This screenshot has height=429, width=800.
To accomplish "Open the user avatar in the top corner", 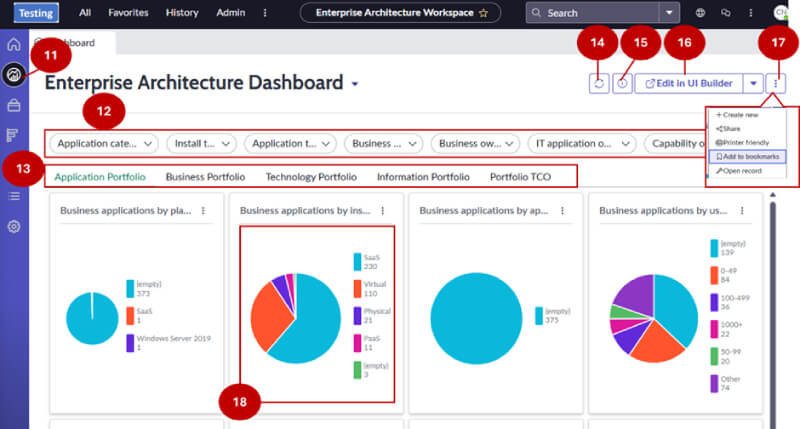I will click(x=781, y=13).
